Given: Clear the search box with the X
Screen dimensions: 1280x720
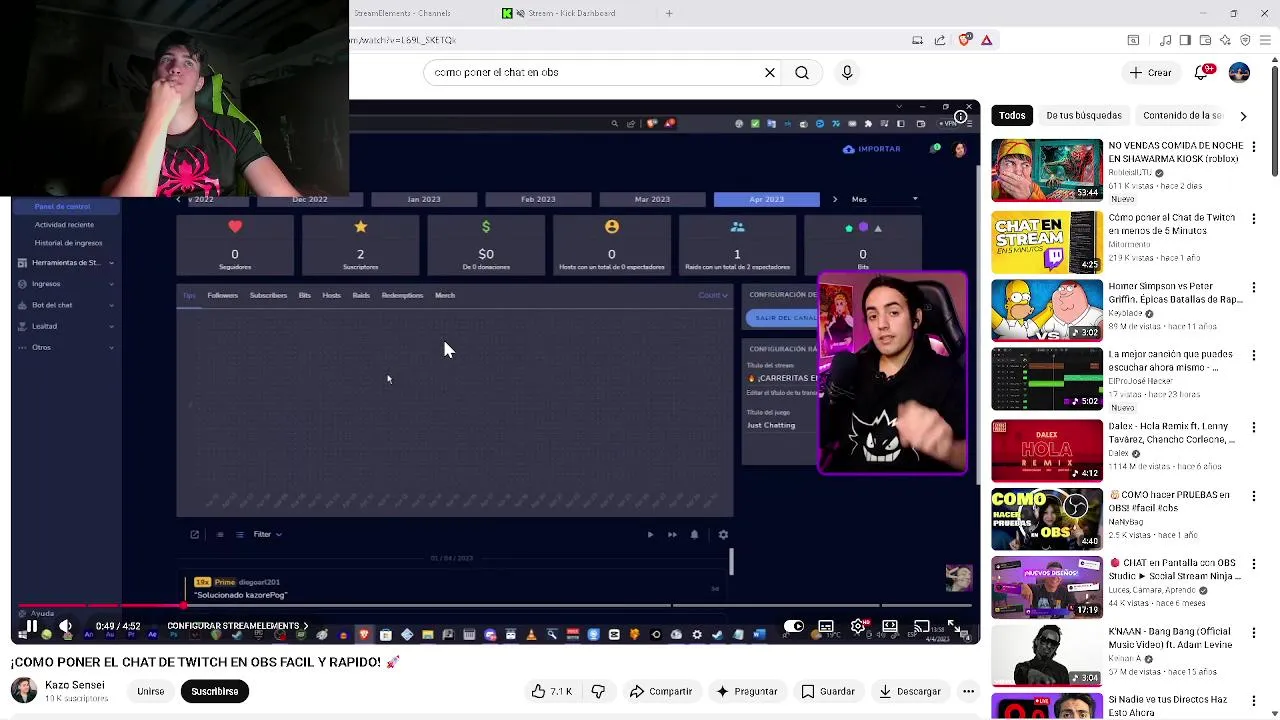Looking at the screenshot, I should [x=770, y=72].
